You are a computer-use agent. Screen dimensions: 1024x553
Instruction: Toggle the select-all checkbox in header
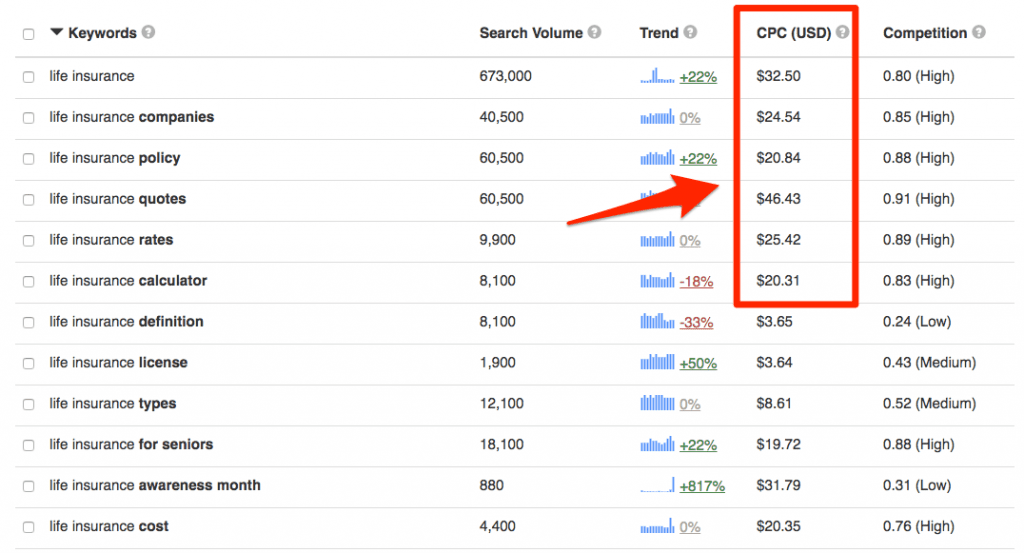[x=28, y=34]
